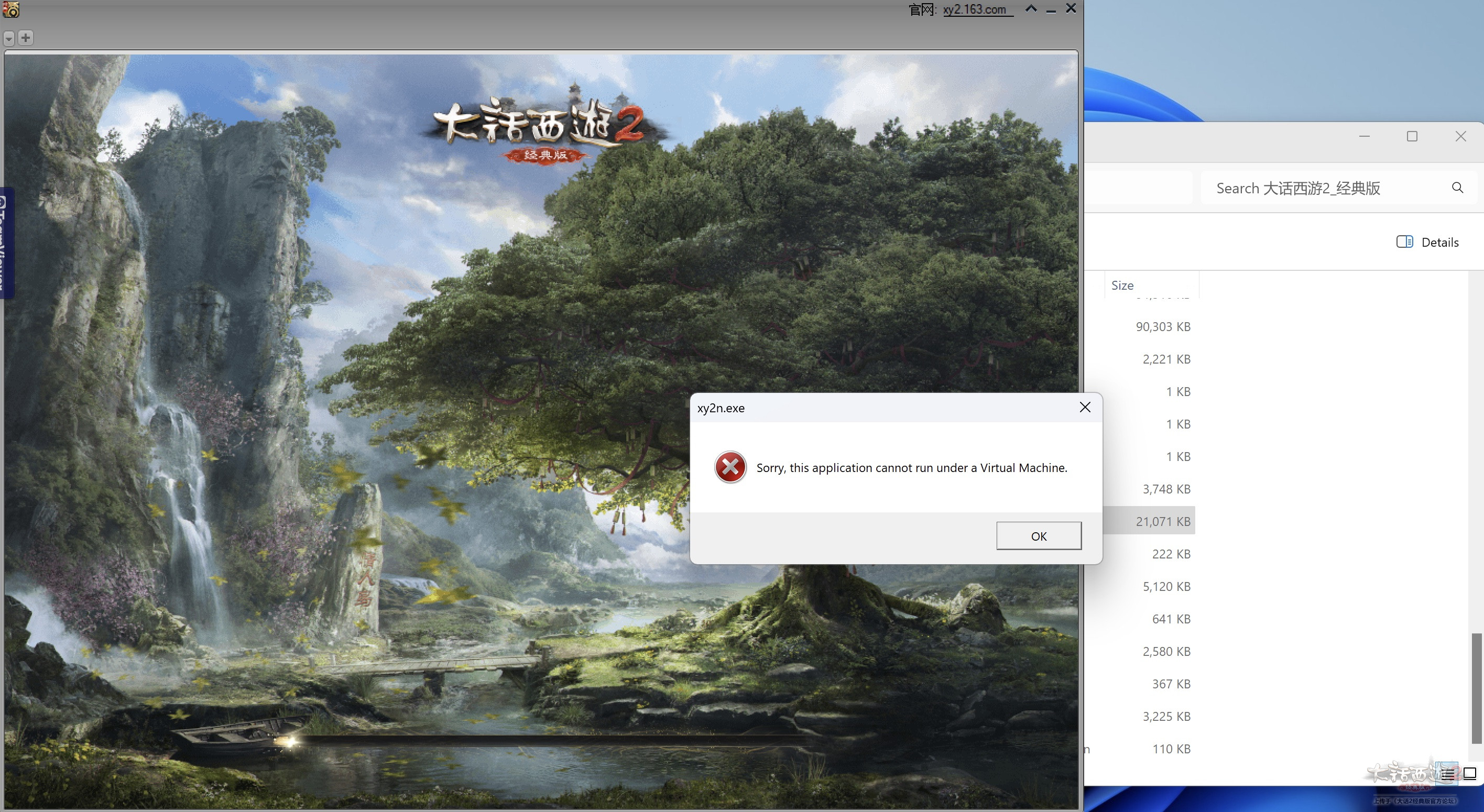The width and height of the screenshot is (1484, 812).
Task: Switch Explorer to details list view icon
Action: (1448, 773)
